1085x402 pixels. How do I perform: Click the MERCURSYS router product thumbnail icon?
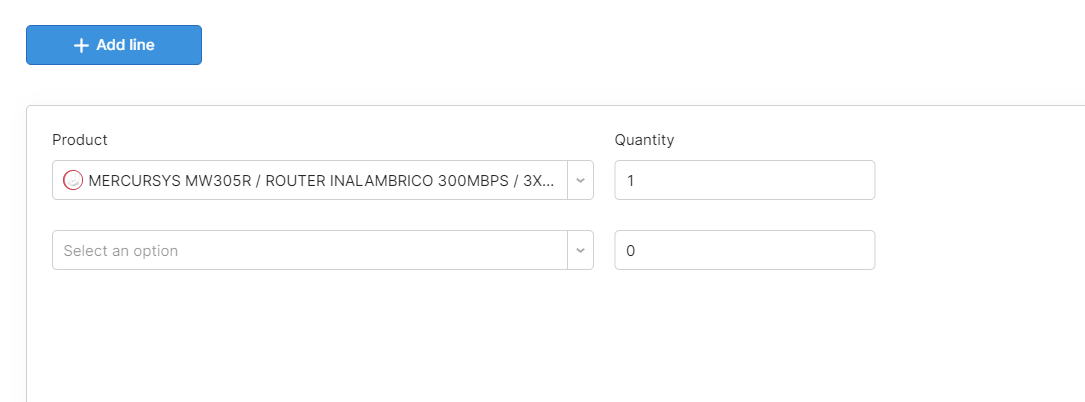tap(73, 181)
